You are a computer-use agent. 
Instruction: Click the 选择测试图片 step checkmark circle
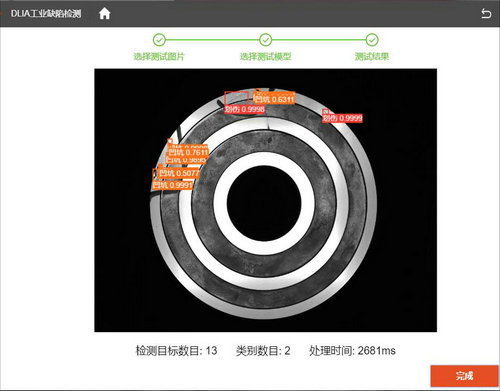point(159,40)
